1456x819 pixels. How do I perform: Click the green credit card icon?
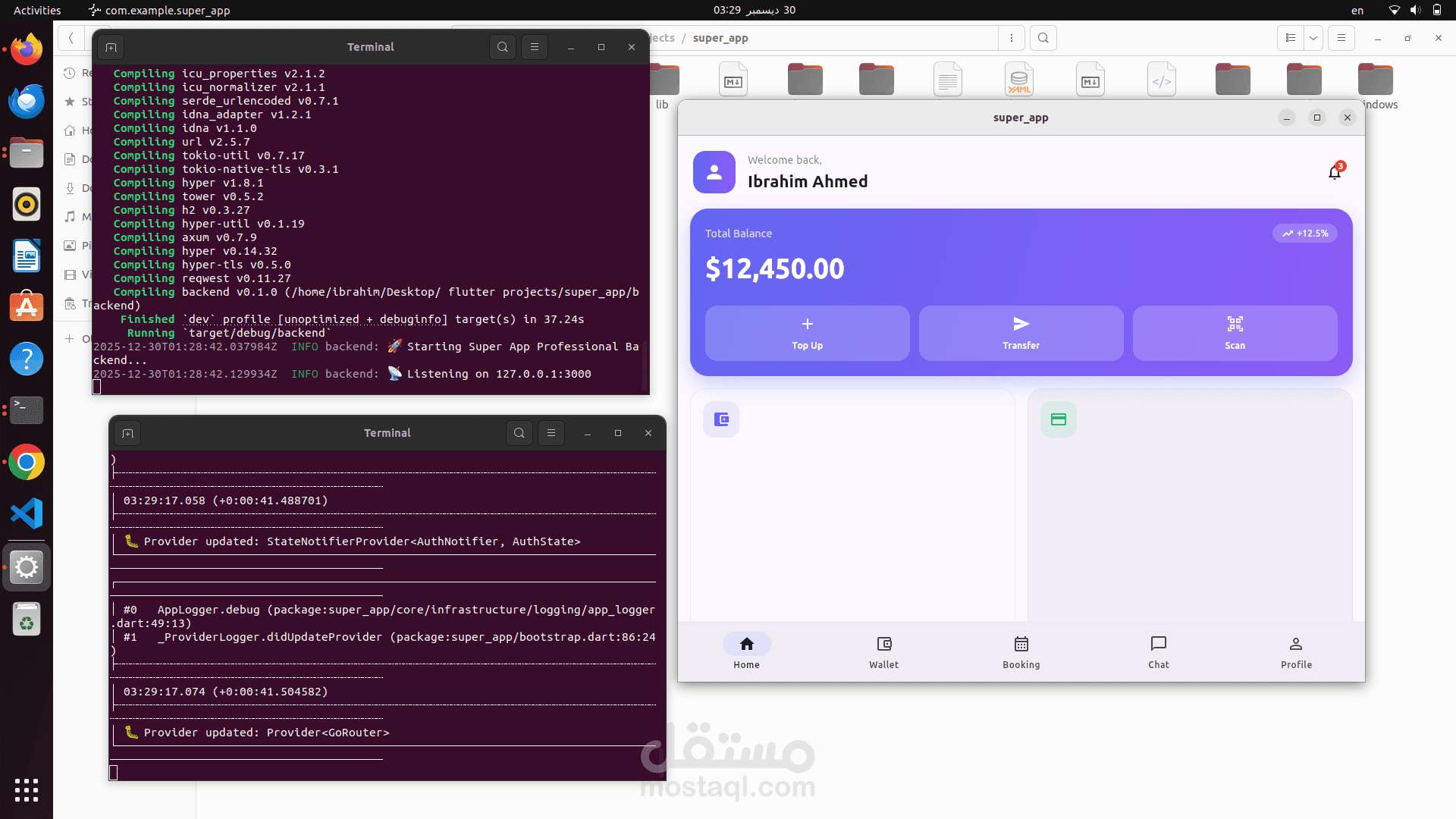[x=1058, y=419]
